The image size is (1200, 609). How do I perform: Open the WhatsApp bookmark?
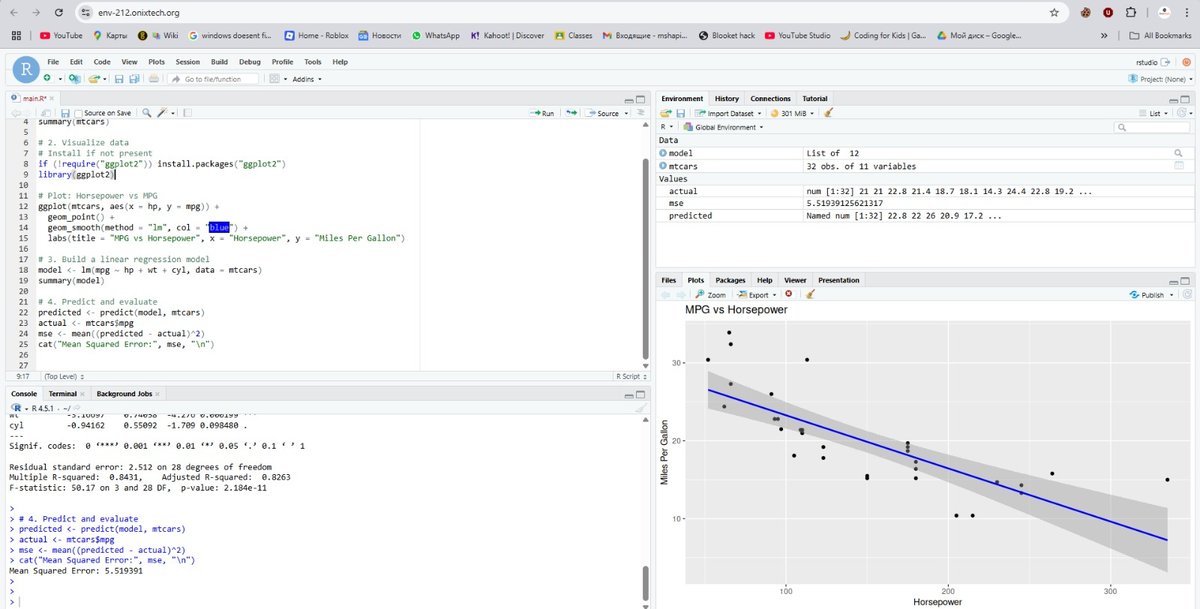coord(435,35)
